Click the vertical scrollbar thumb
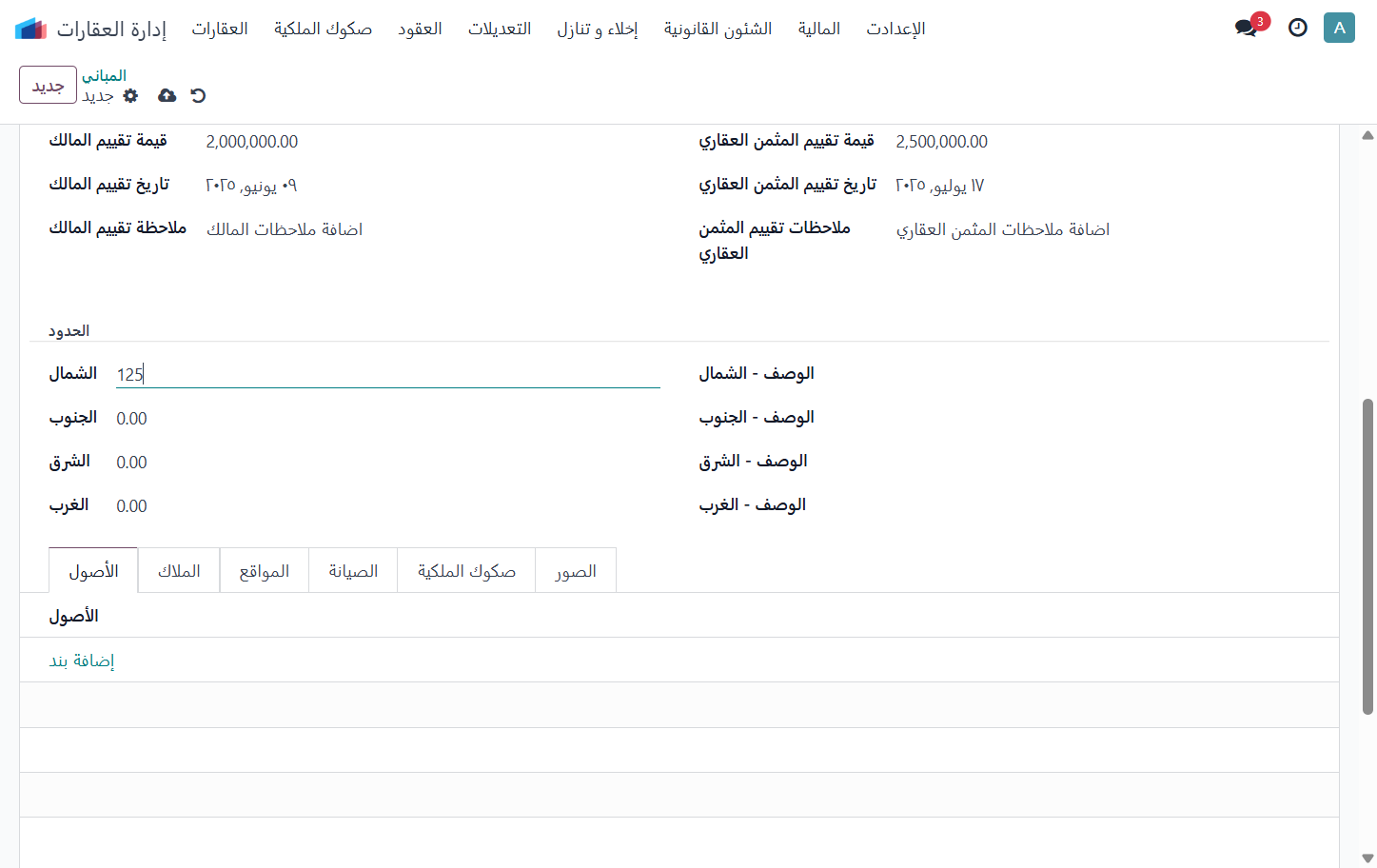This screenshot has height=868, width=1377. click(x=1367, y=556)
